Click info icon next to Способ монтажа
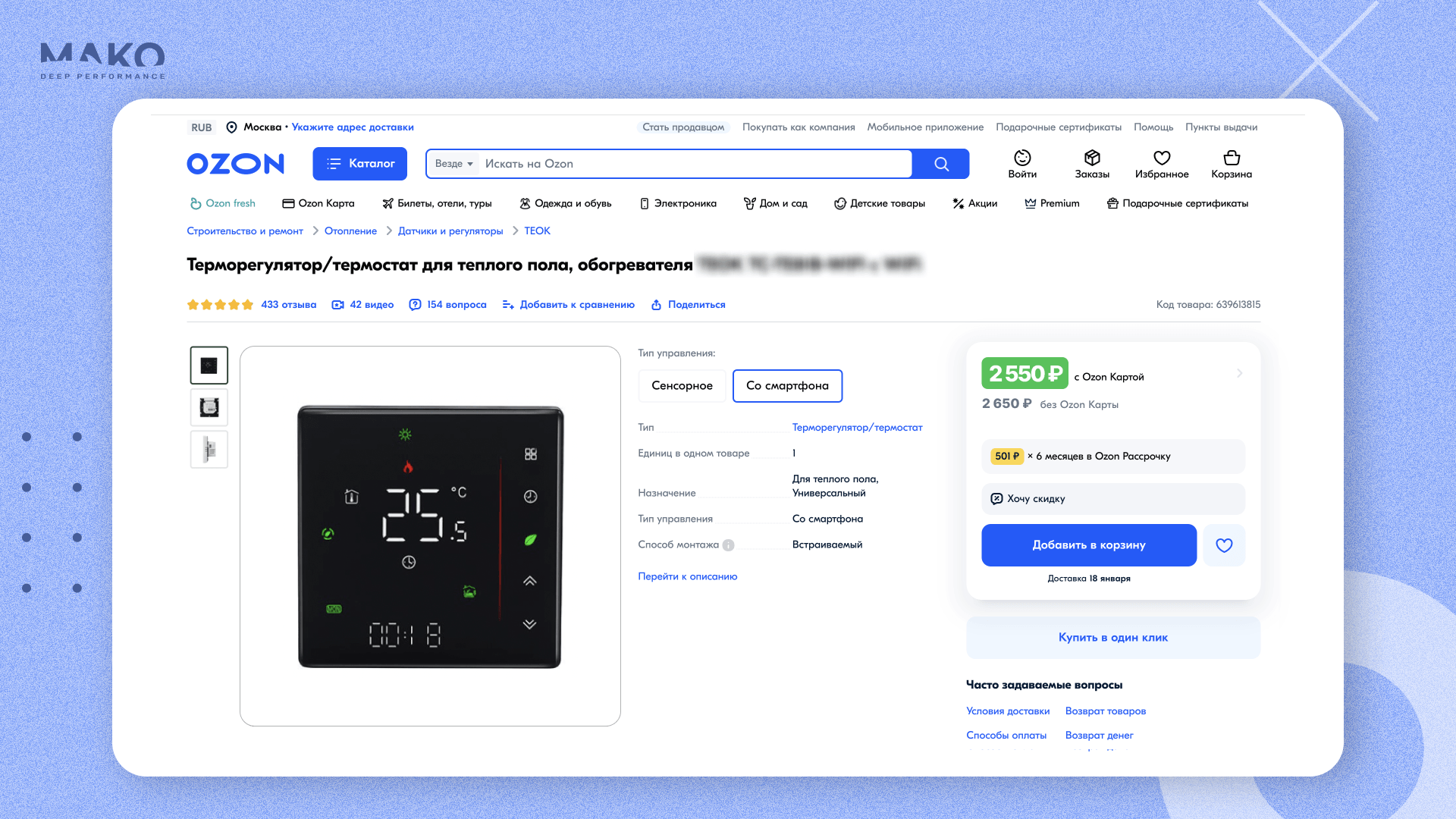Screen dimensions: 1456x819 (728, 545)
